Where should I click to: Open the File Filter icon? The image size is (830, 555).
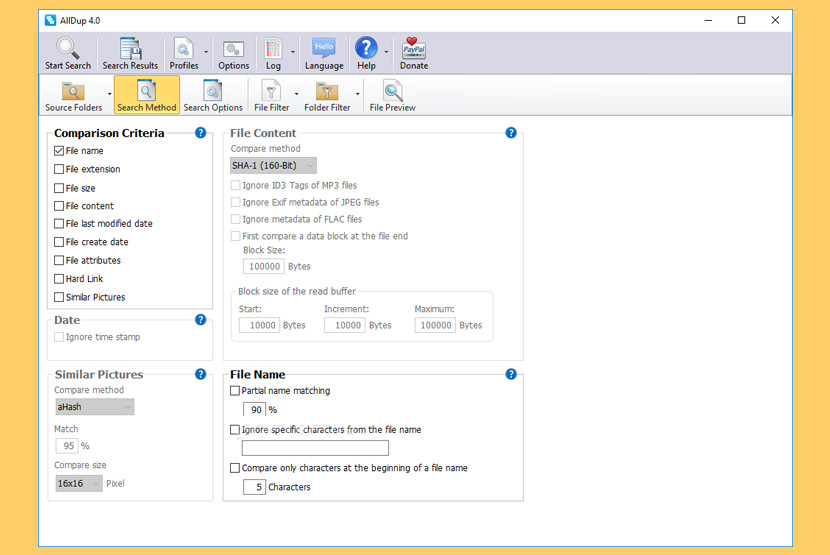[271, 91]
